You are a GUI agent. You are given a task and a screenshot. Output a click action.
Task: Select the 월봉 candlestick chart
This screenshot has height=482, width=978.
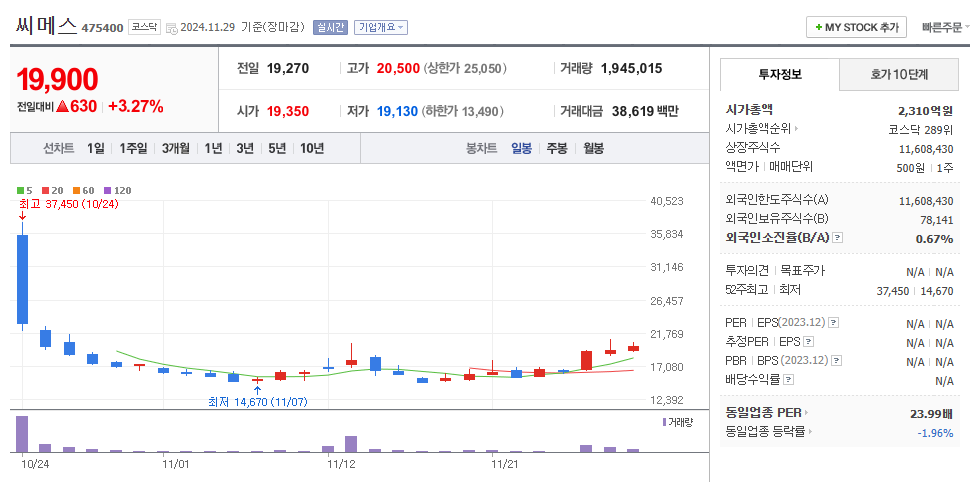(593, 148)
